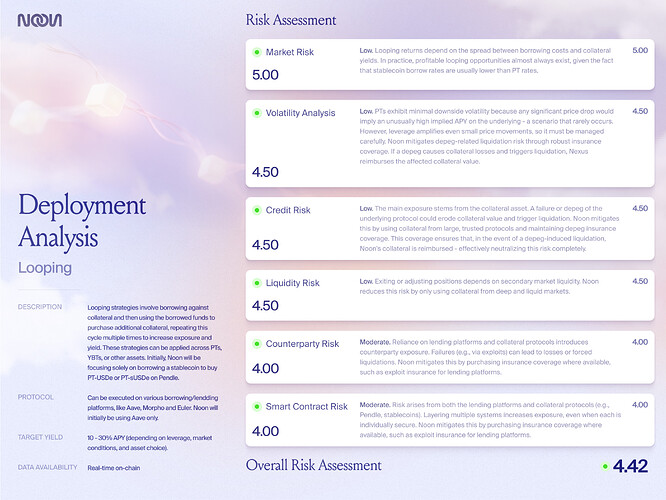
Task: Click the large 4.50 Liquidity Risk score
Action: 265,305
